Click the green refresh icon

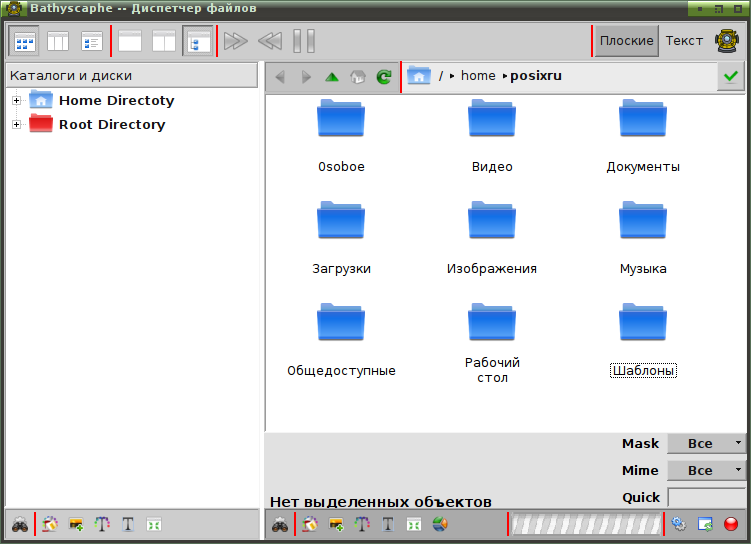point(384,77)
